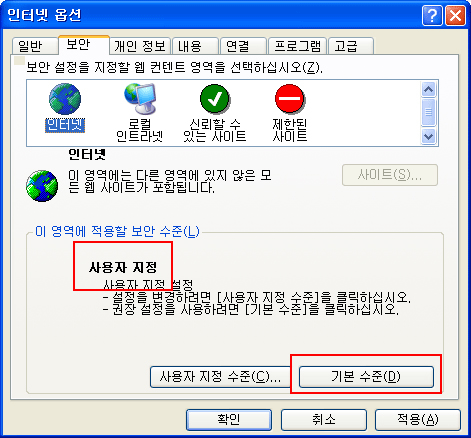
Task: Choose the green check 신뢰할 수 있는 사이트 icon
Action: click(x=215, y=99)
